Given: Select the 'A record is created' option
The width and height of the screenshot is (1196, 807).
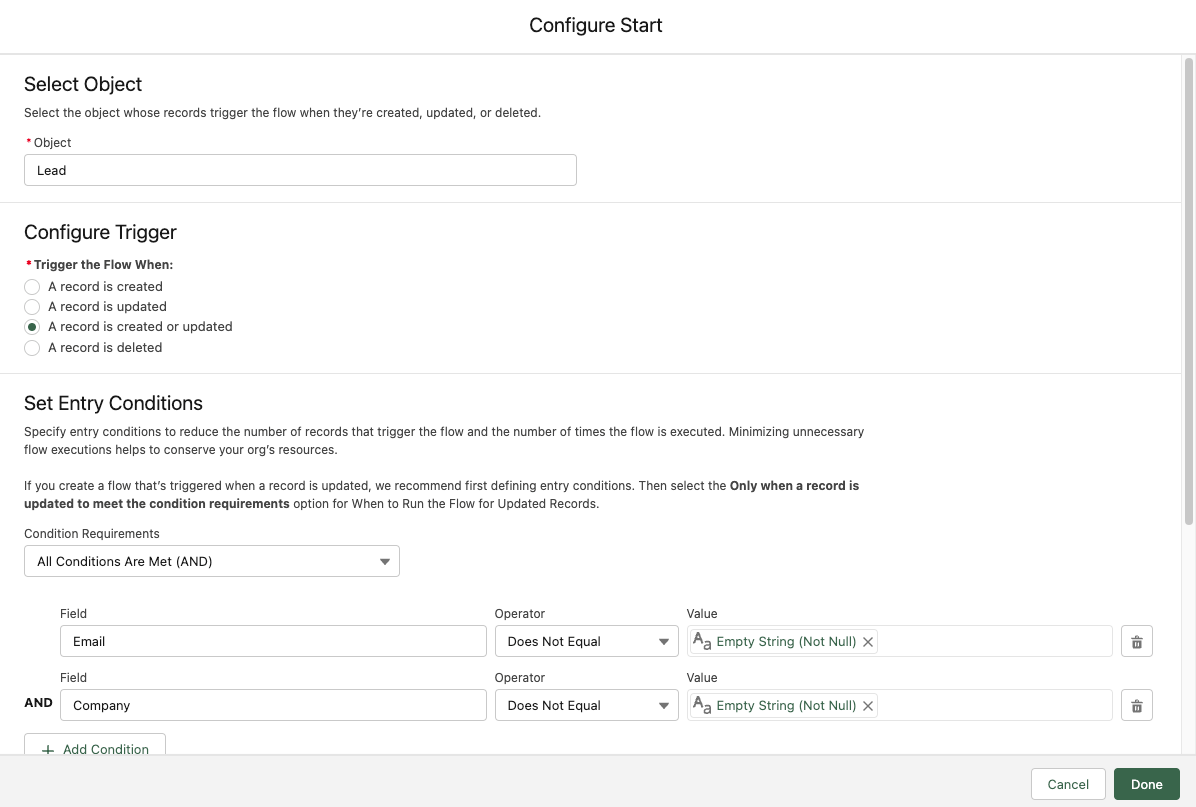Looking at the screenshot, I should coord(31,286).
